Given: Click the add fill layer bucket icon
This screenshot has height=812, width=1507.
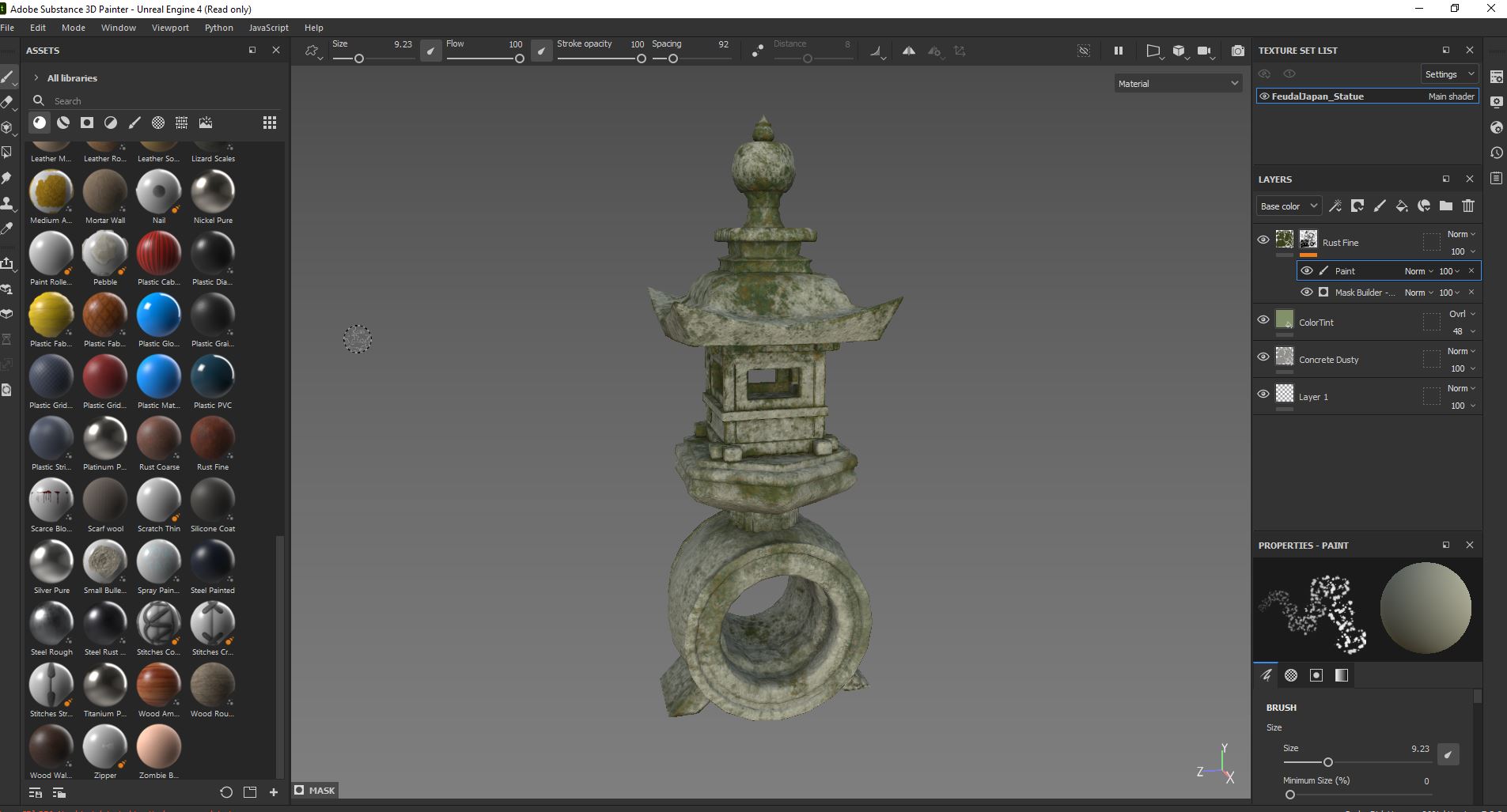Looking at the screenshot, I should pyautogui.click(x=1402, y=206).
